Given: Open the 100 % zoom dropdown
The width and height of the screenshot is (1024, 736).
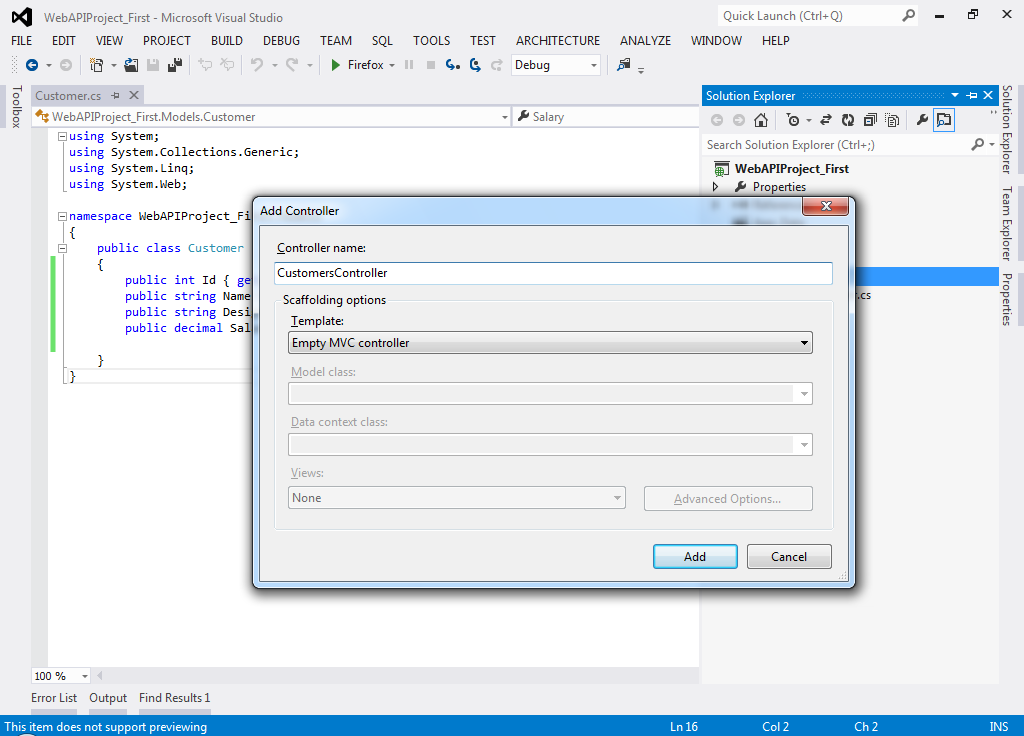Looking at the screenshot, I should click(85, 676).
